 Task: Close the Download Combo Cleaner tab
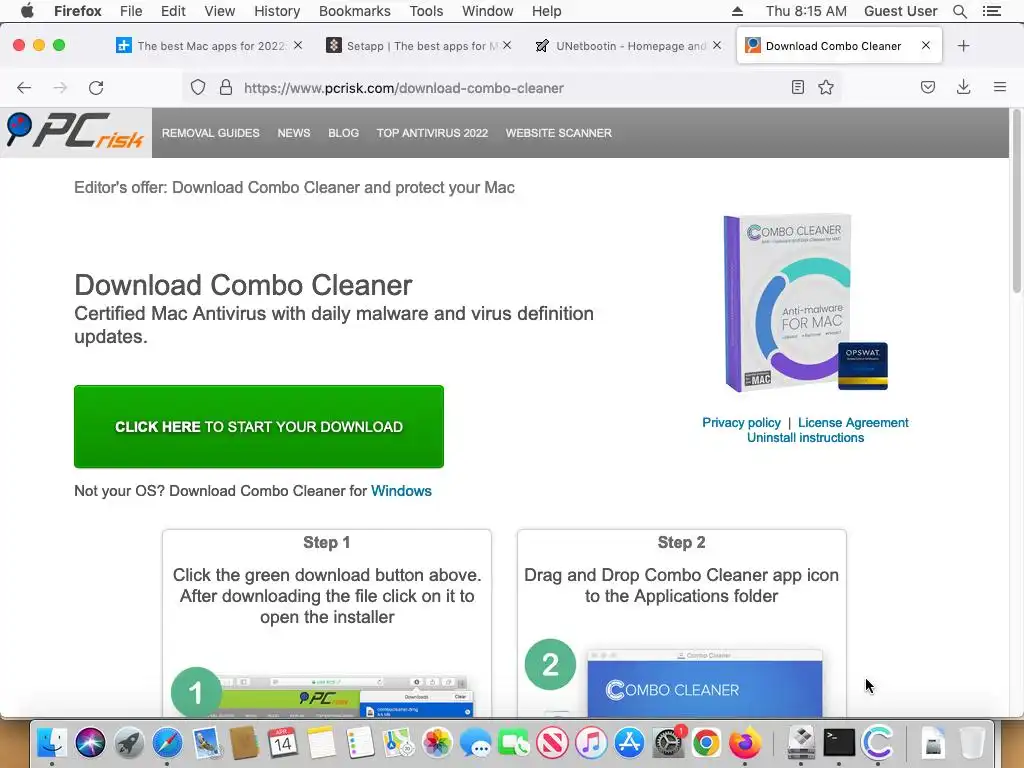(x=925, y=45)
